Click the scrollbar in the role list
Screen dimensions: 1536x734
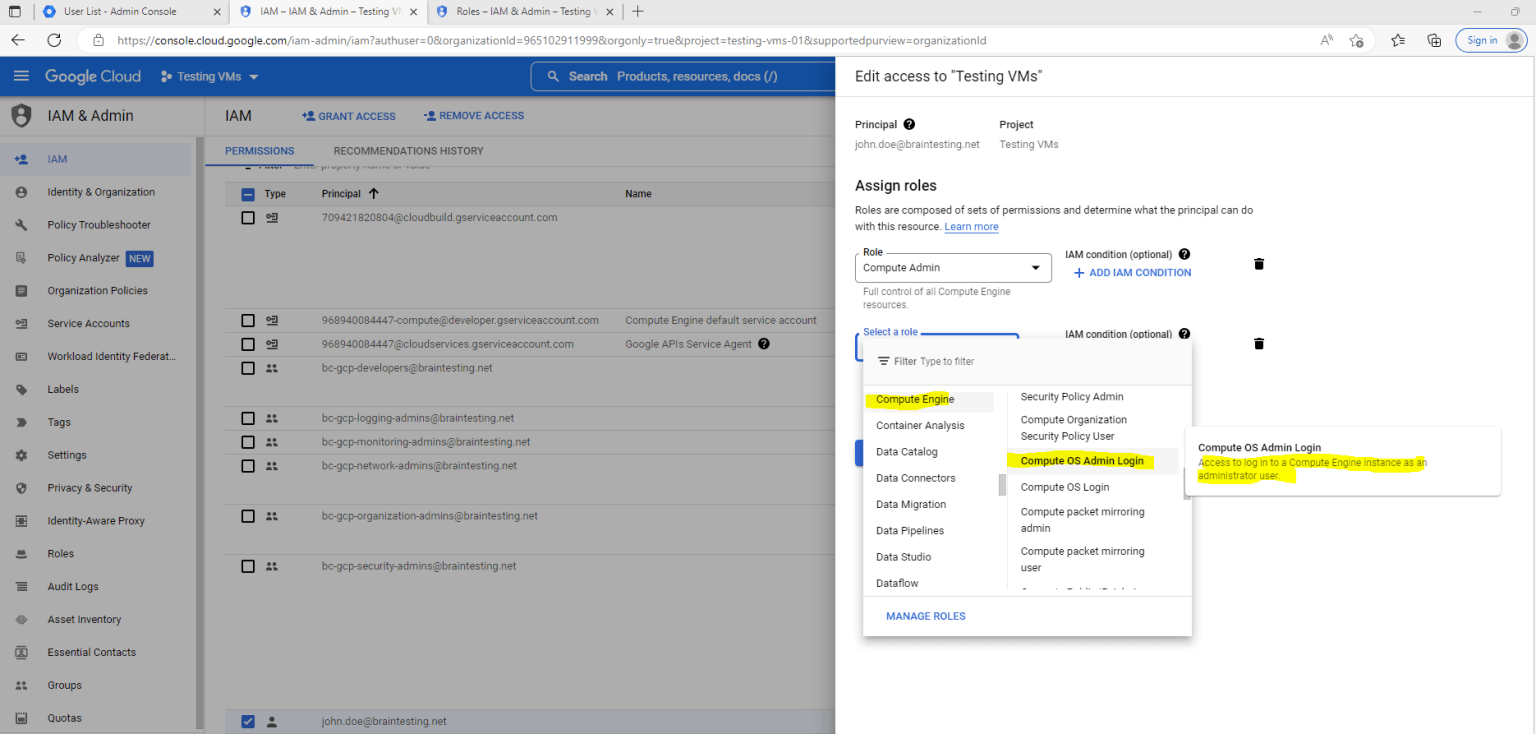[1002, 485]
